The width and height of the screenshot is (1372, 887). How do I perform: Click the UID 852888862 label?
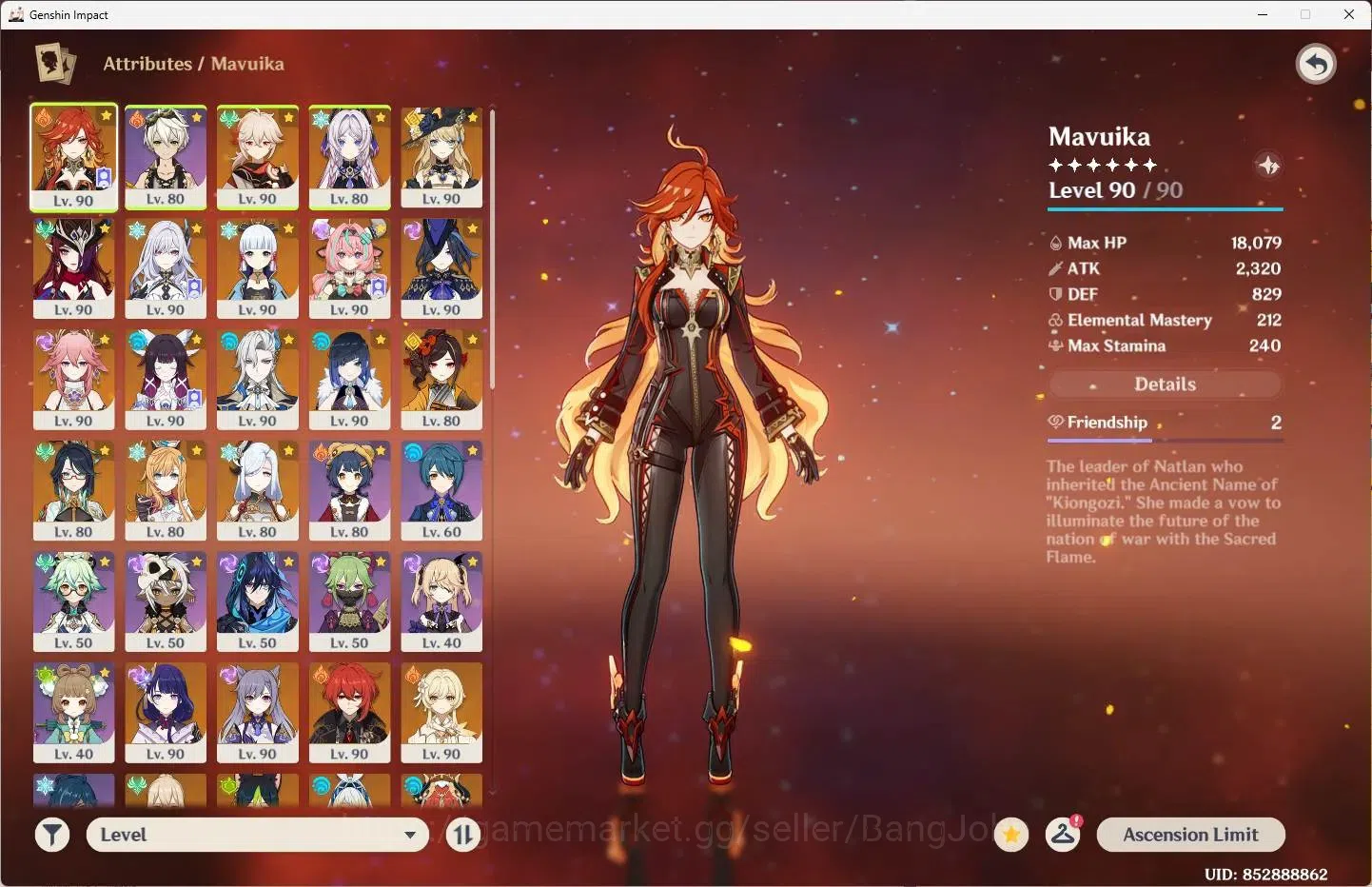click(1265, 874)
